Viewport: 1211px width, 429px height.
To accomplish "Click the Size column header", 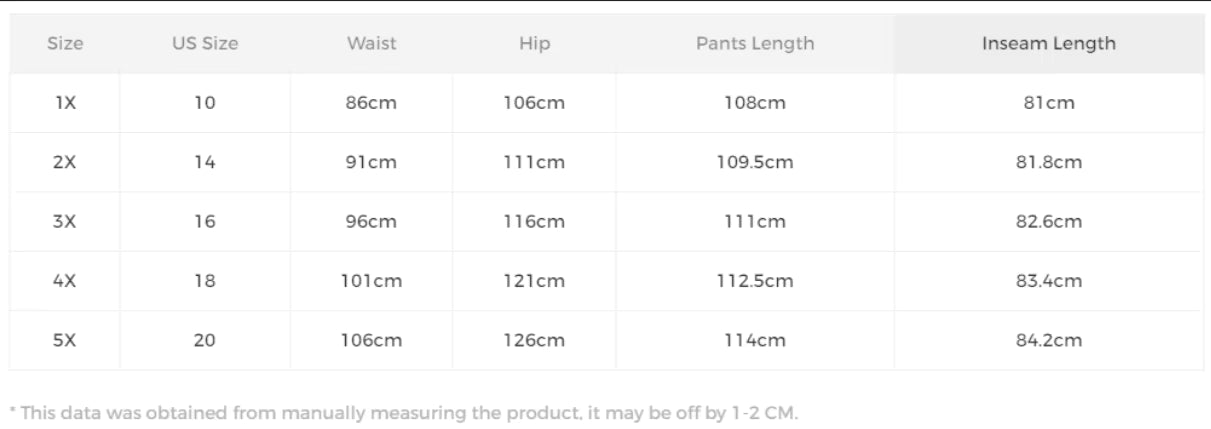I will point(65,44).
